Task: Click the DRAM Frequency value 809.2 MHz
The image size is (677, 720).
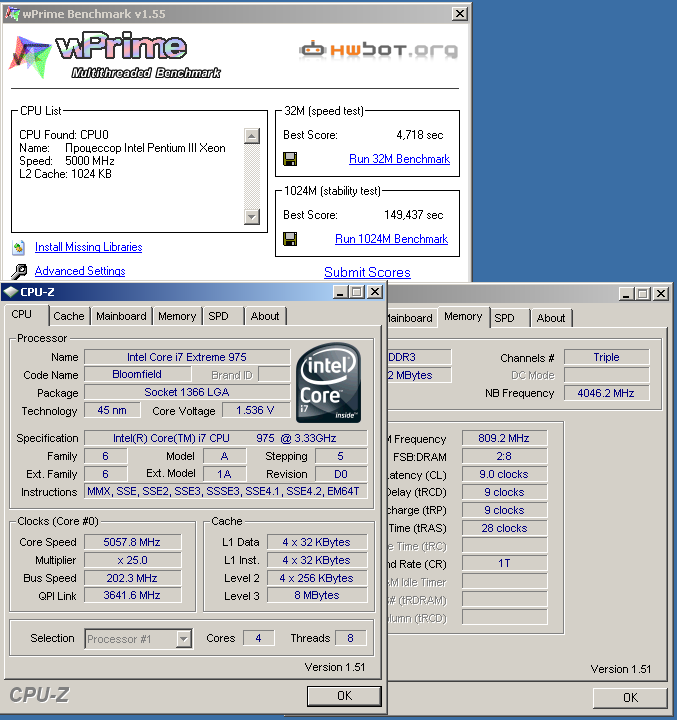Action: coord(504,439)
